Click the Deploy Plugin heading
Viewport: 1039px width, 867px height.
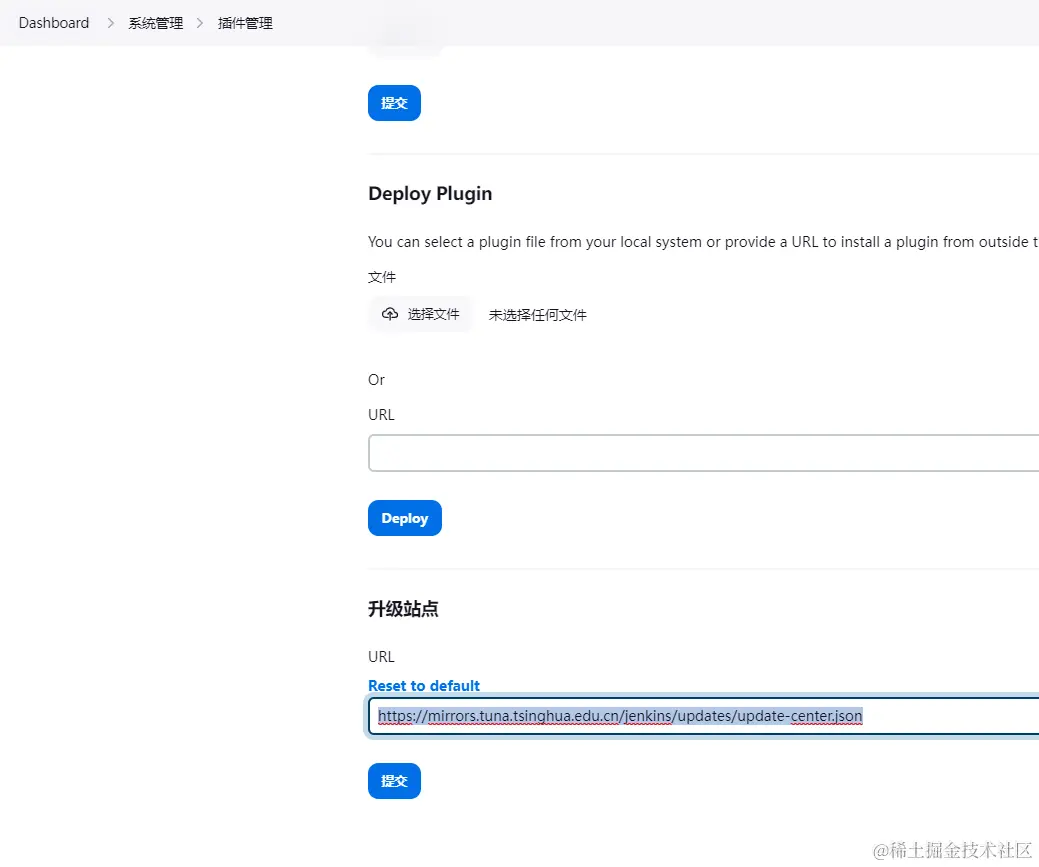430,194
